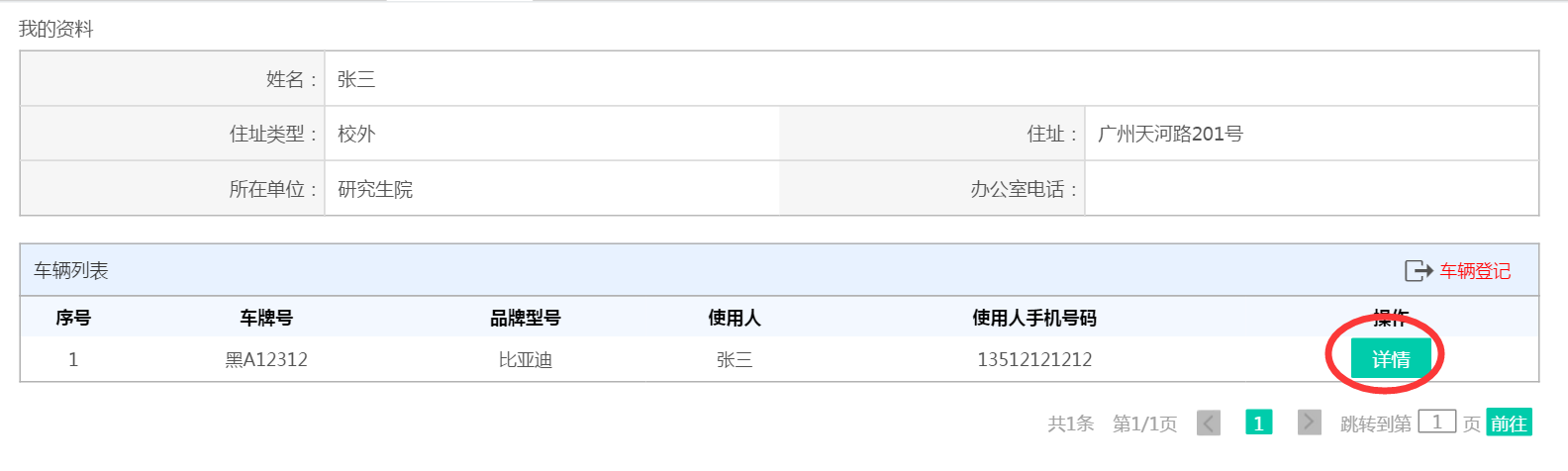Click the 车牌号 column header
This screenshot has width=1568, height=471.
(x=266, y=318)
